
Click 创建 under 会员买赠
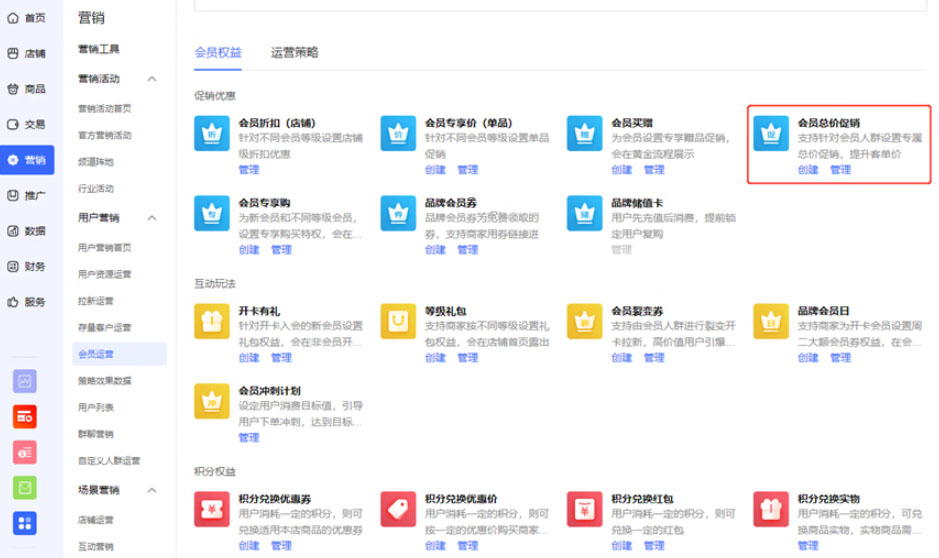[x=622, y=170]
